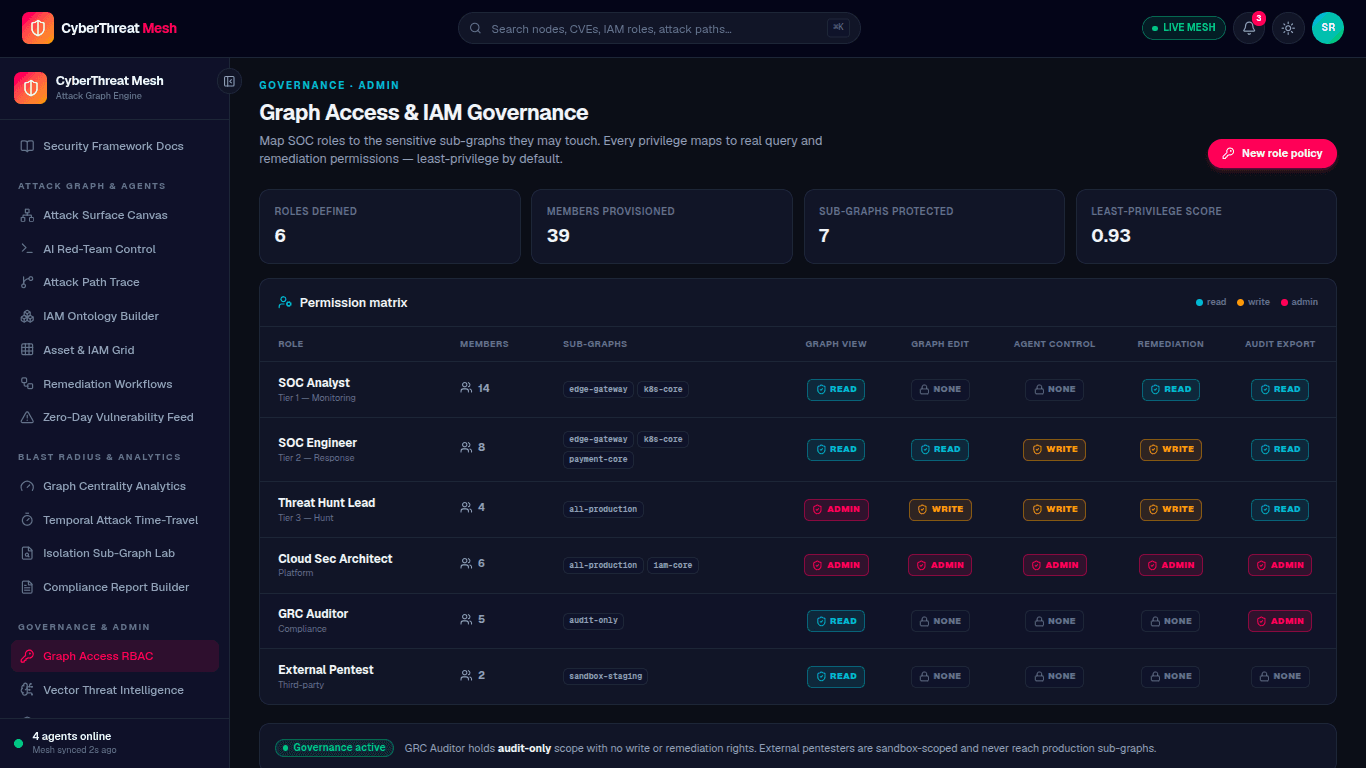Image resolution: width=1366 pixels, height=768 pixels.
Task: Click the read legend cyan dot
Action: (x=1199, y=302)
